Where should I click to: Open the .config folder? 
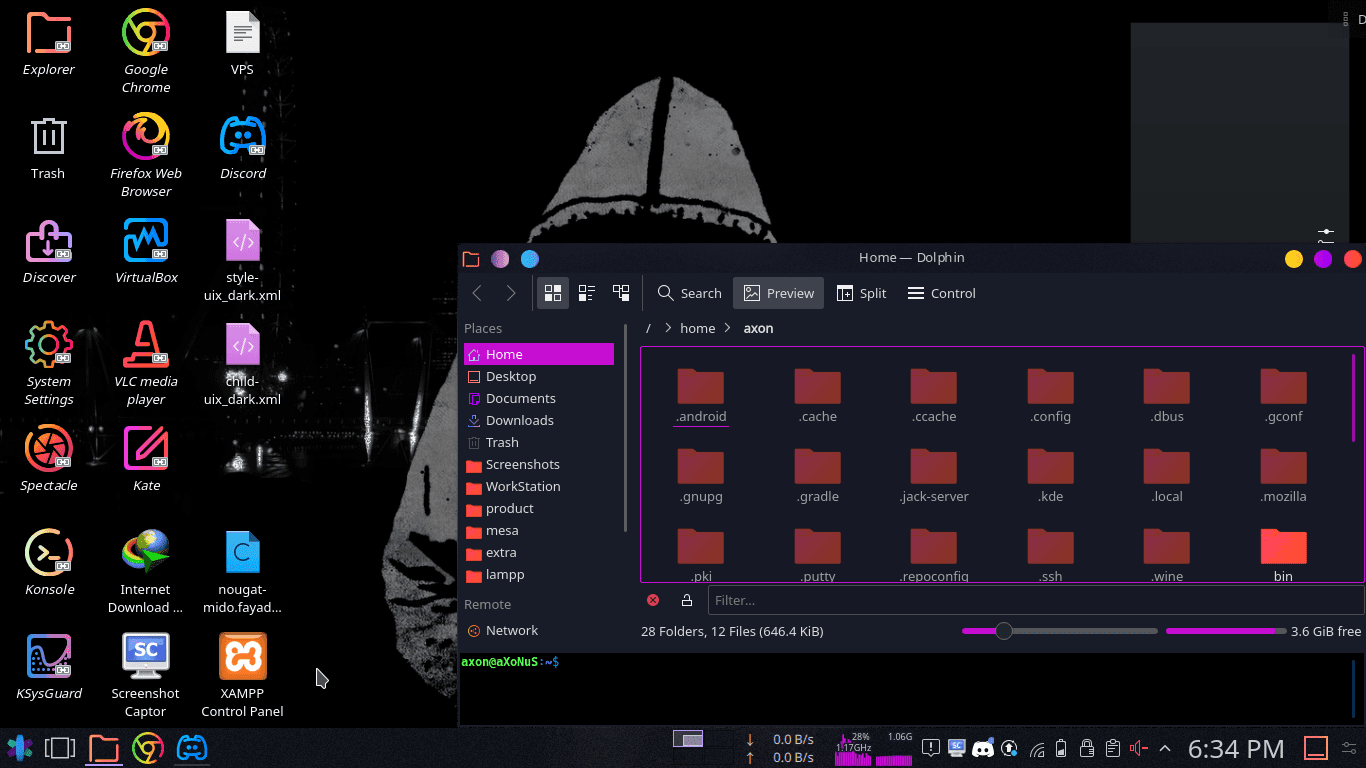1049,390
